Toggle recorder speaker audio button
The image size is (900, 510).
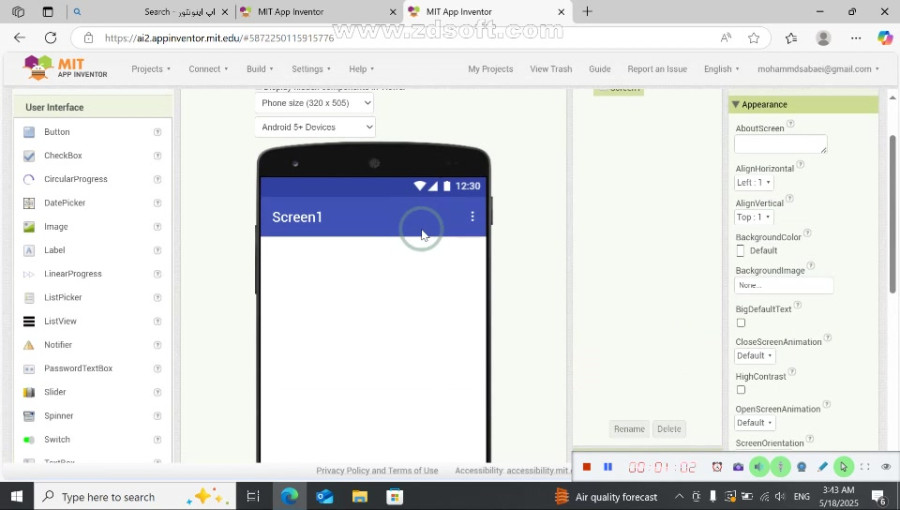coord(759,467)
